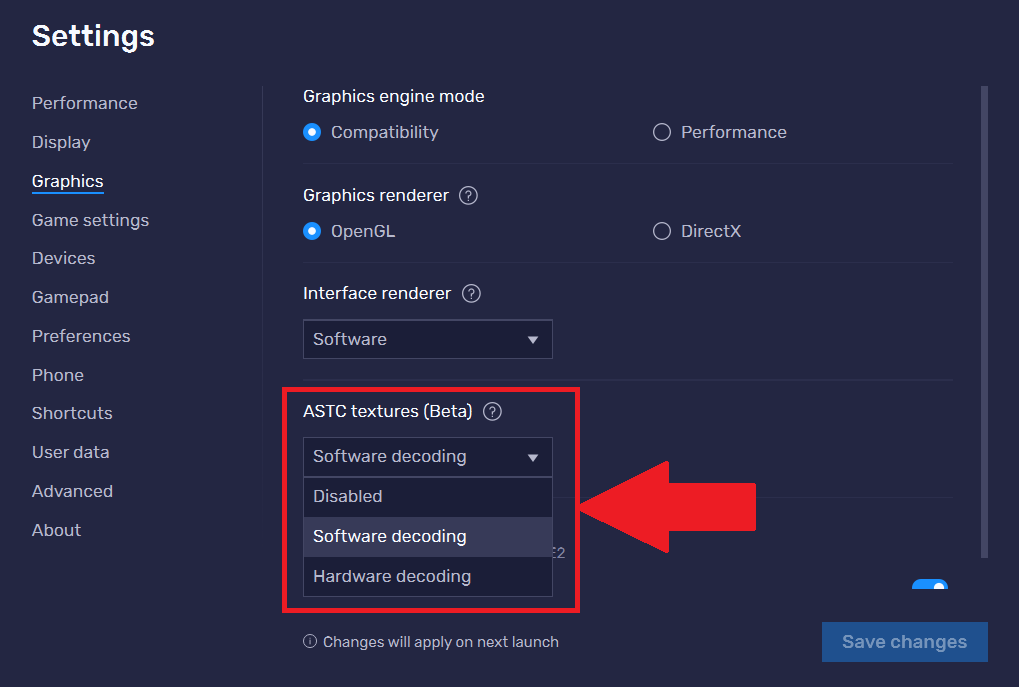
Task: Open the Preferences section
Action: click(x=81, y=336)
